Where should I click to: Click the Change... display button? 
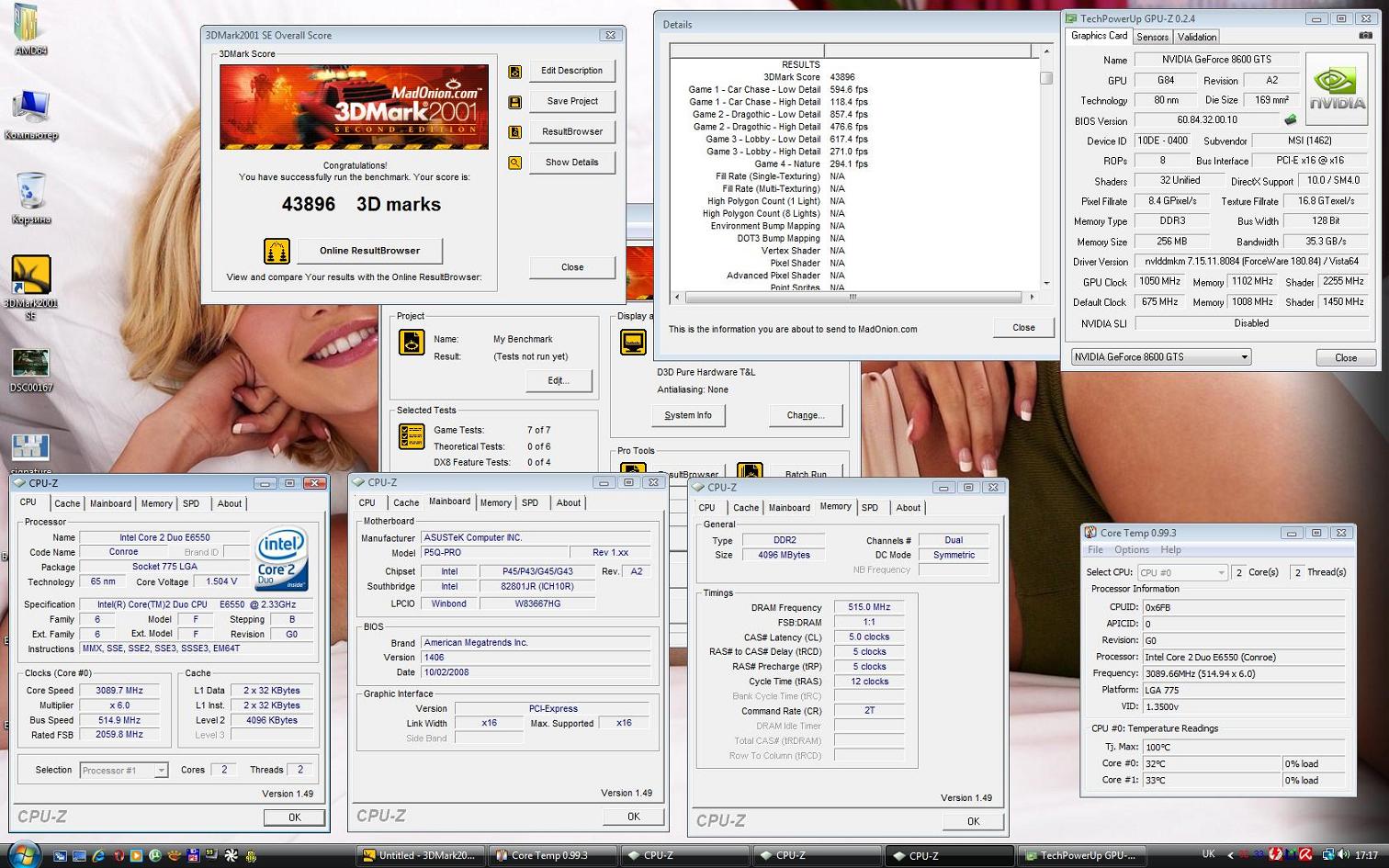806,415
